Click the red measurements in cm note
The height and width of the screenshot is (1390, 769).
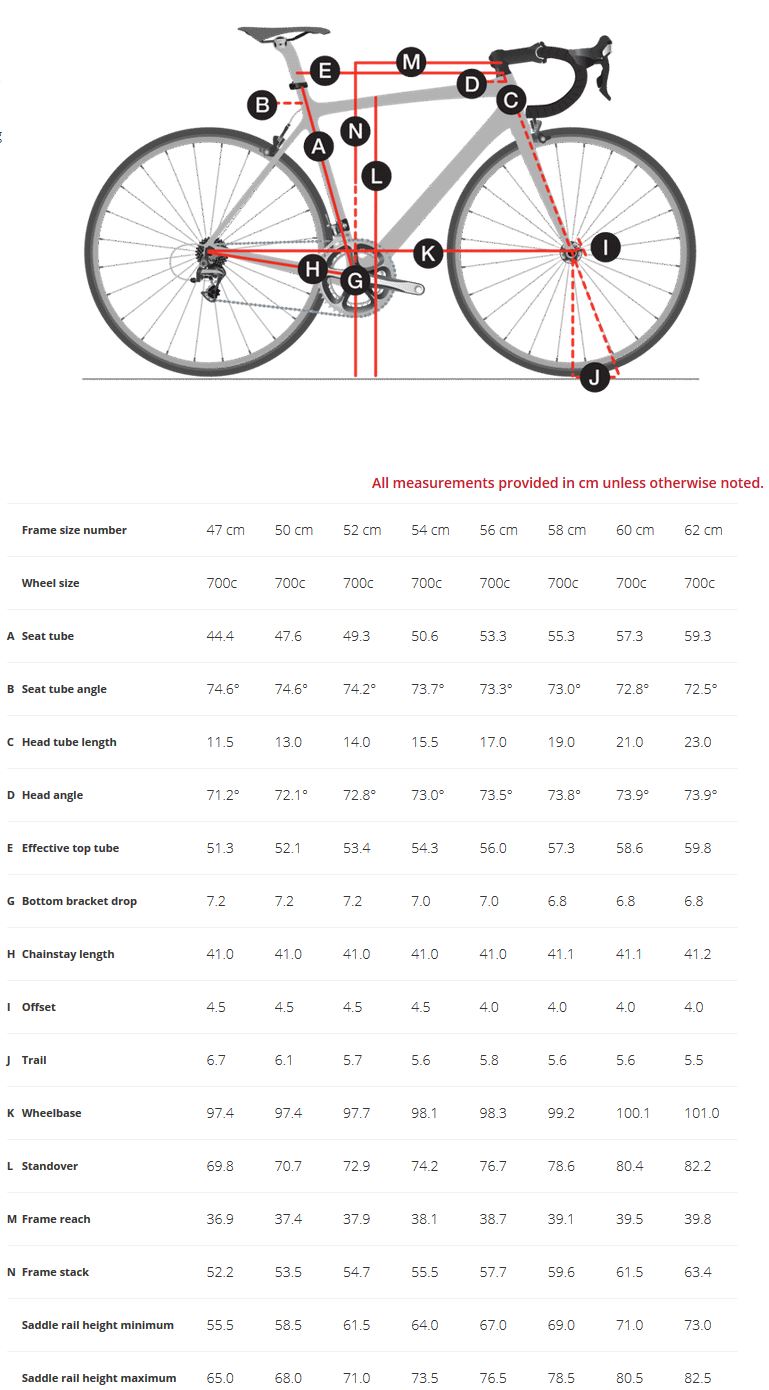(567, 483)
